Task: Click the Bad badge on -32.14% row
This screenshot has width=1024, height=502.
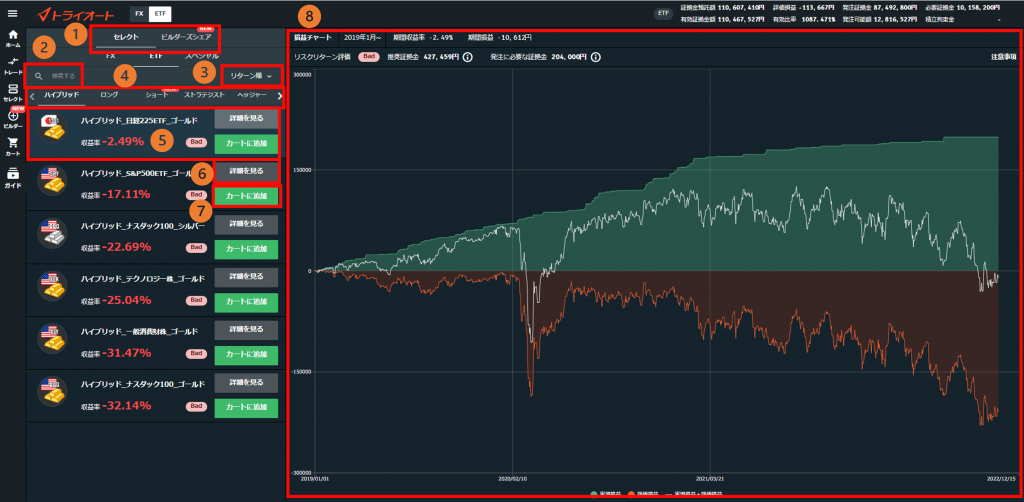Action: pos(196,406)
